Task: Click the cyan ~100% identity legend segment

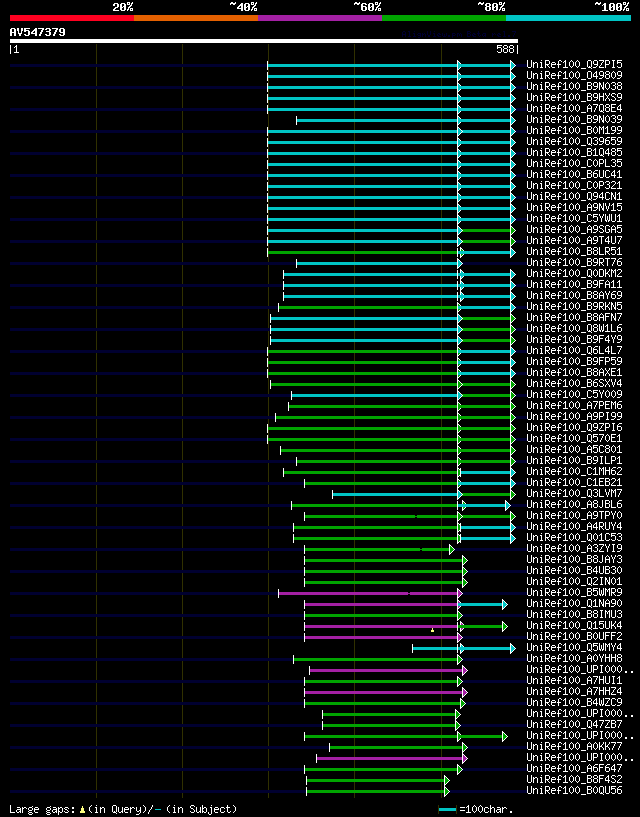Action: (x=568, y=18)
